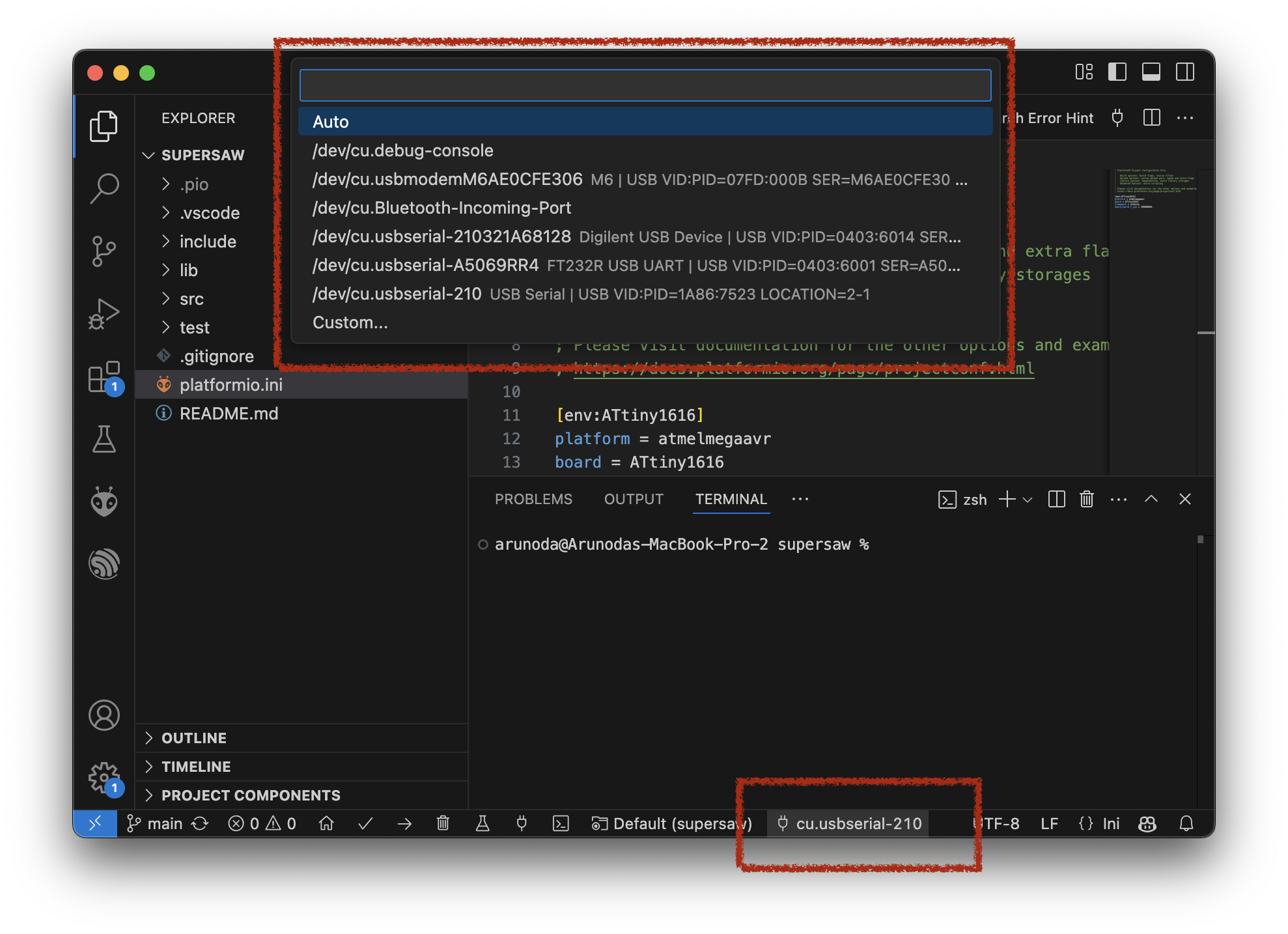Click Default (supersaw) environment switcher

coord(672,824)
